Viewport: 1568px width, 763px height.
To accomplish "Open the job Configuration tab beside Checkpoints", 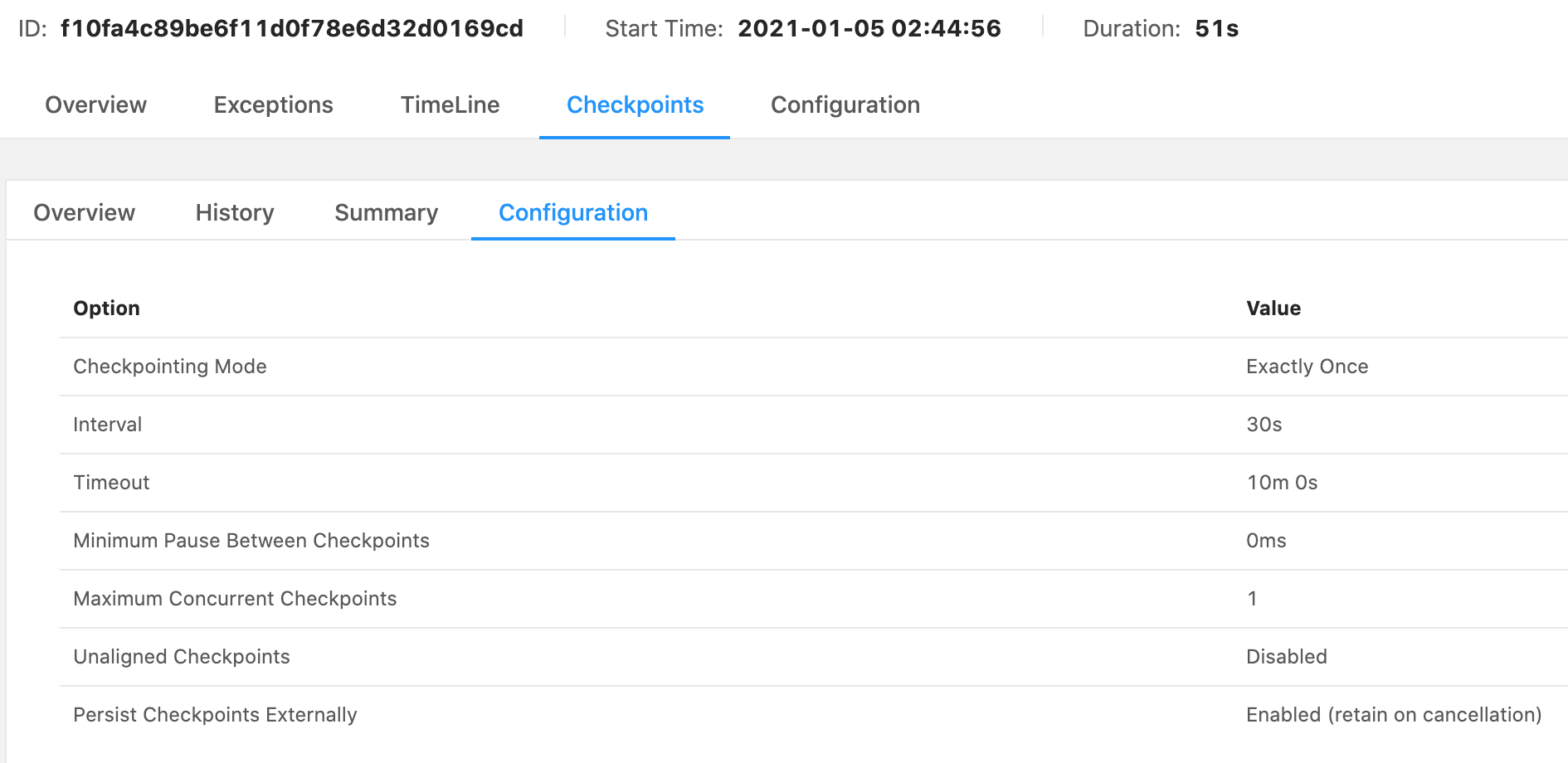I will coord(845,105).
